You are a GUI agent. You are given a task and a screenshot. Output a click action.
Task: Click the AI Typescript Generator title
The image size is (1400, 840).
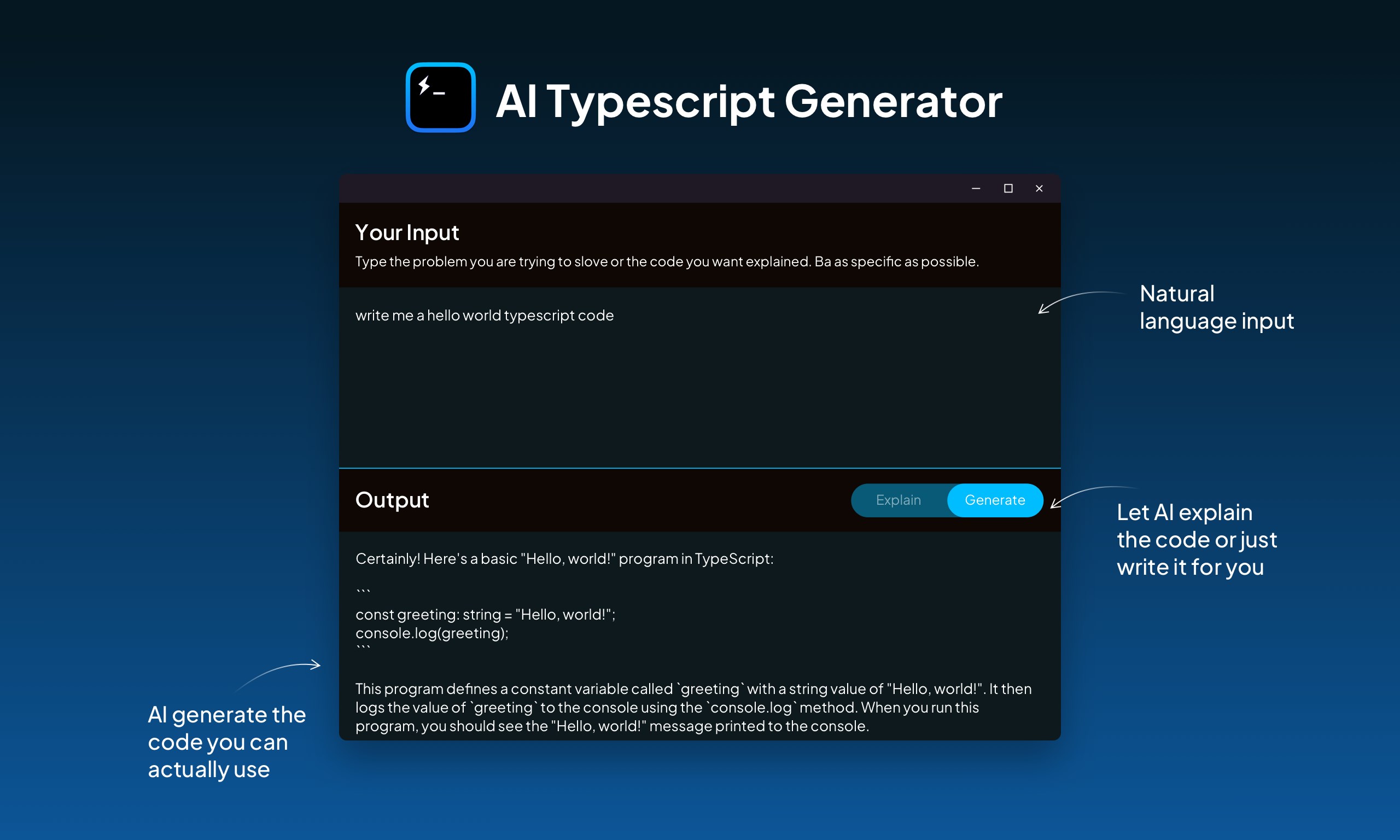748,101
